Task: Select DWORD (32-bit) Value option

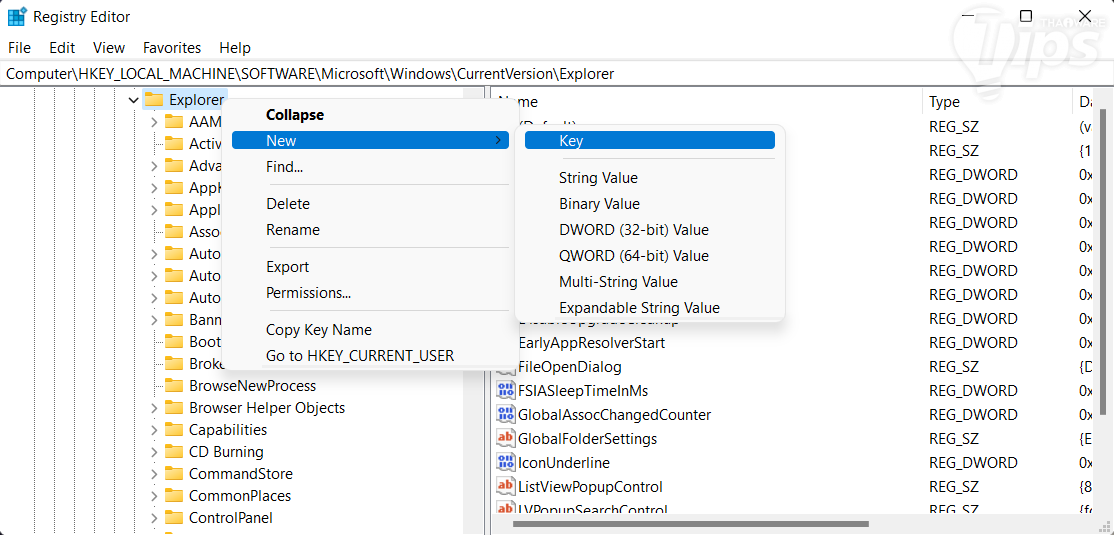Action: [633, 230]
